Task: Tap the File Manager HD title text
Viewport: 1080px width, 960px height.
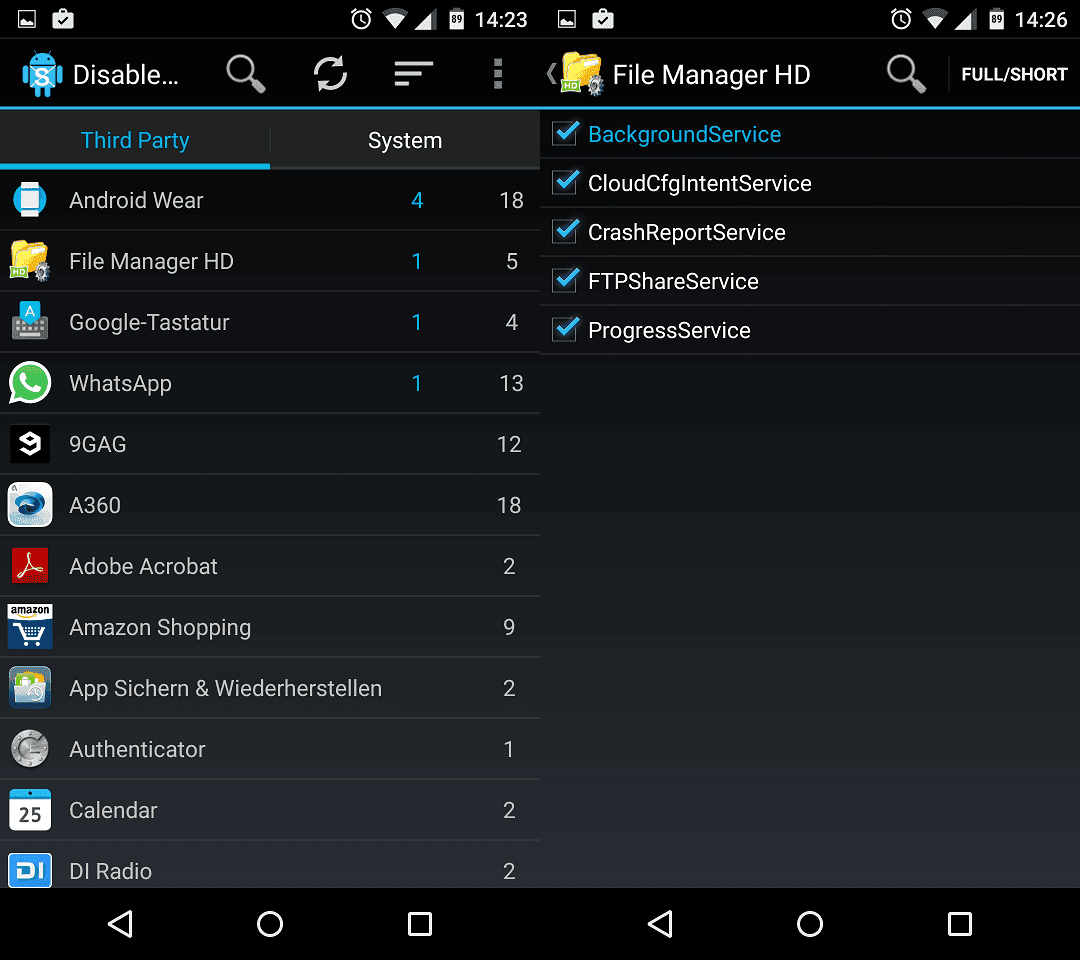Action: (x=711, y=74)
